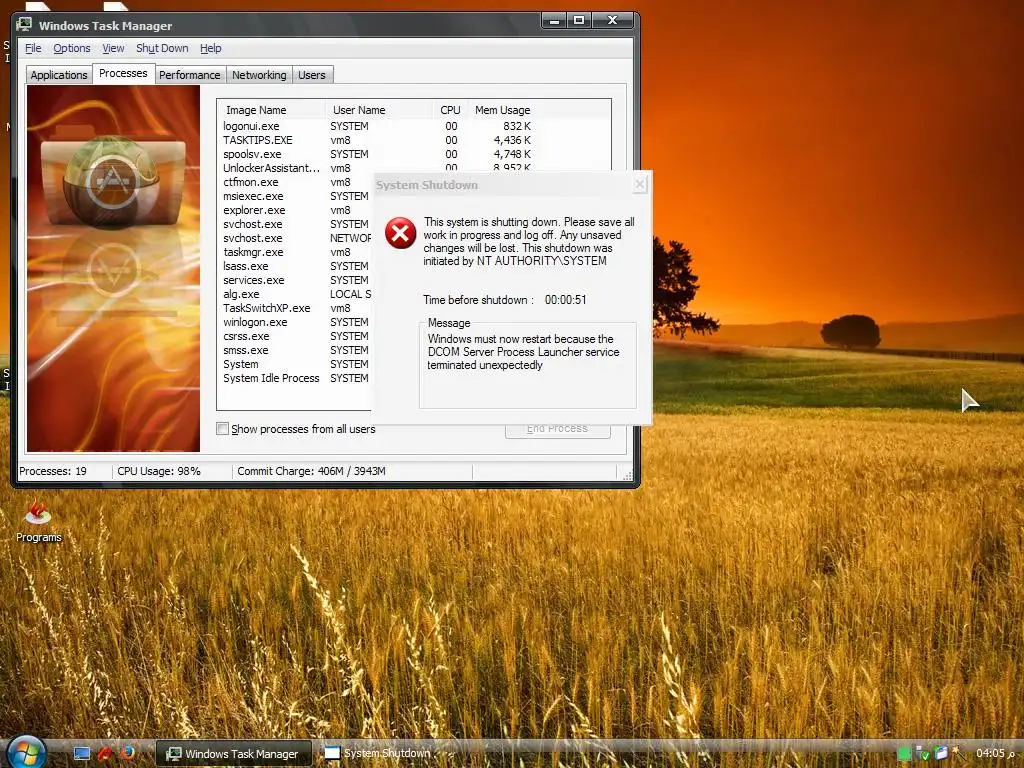Click the Task Manager resize grip

point(628,476)
